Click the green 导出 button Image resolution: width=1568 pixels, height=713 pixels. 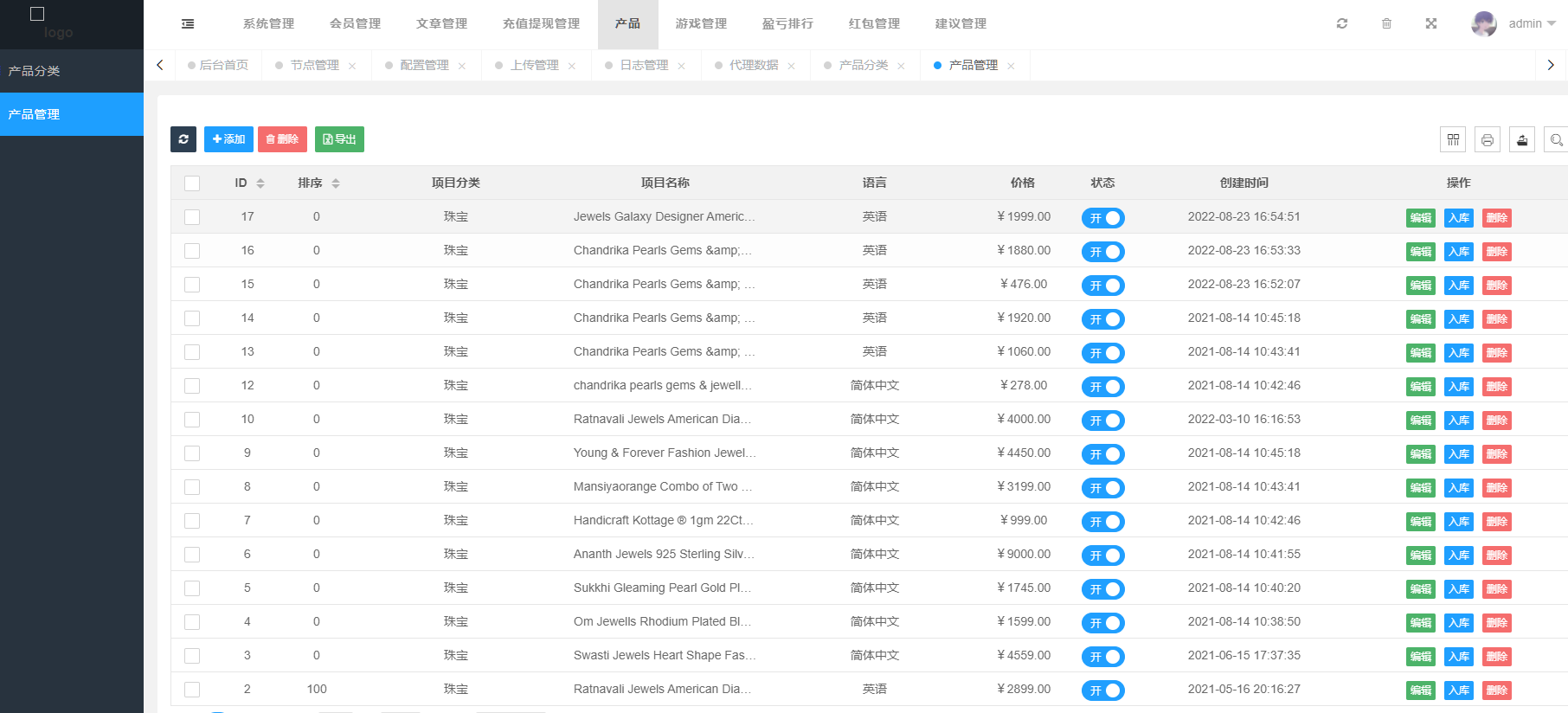pyautogui.click(x=339, y=139)
